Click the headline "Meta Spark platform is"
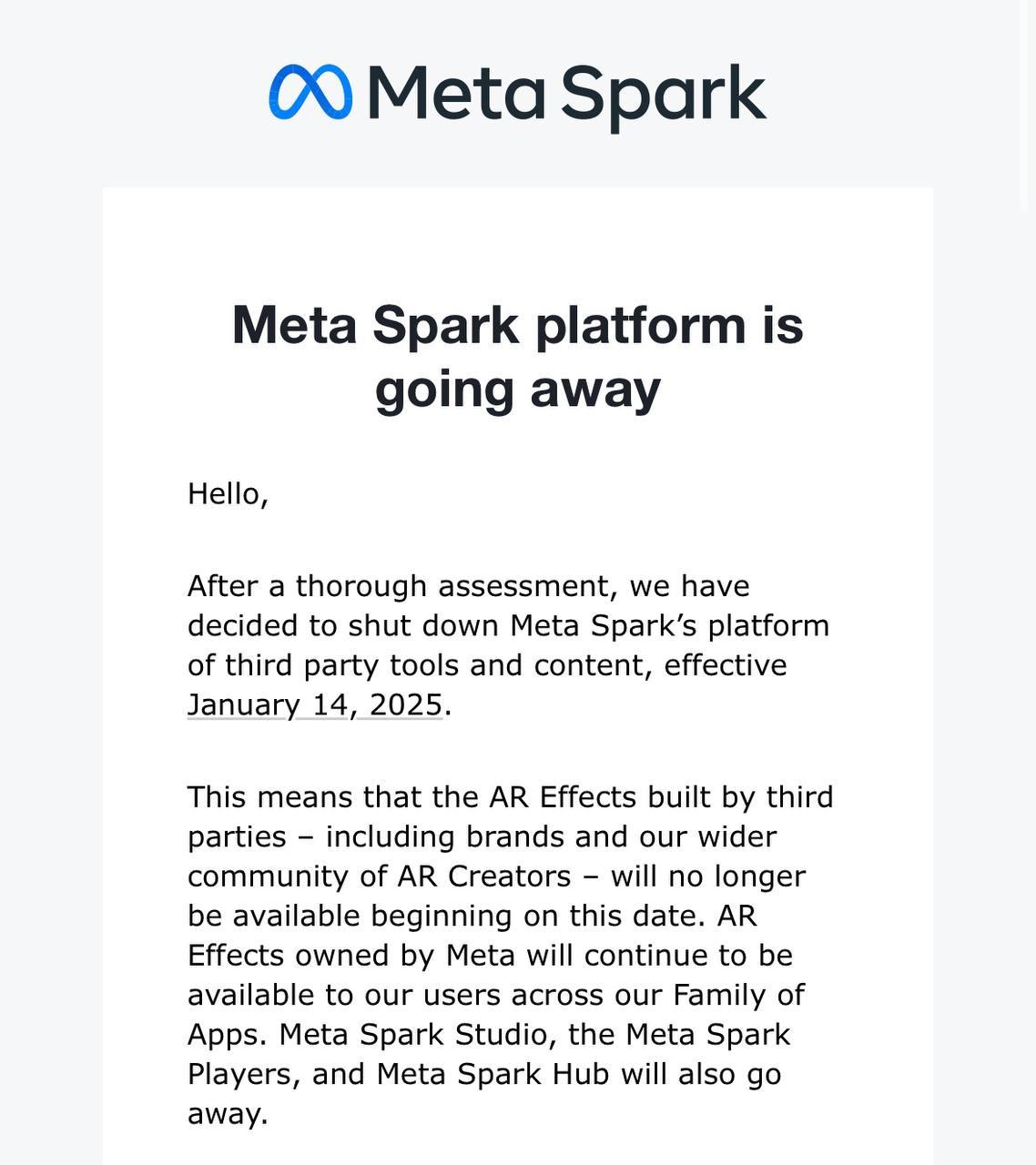This screenshot has width=1036, height=1165. point(517,325)
